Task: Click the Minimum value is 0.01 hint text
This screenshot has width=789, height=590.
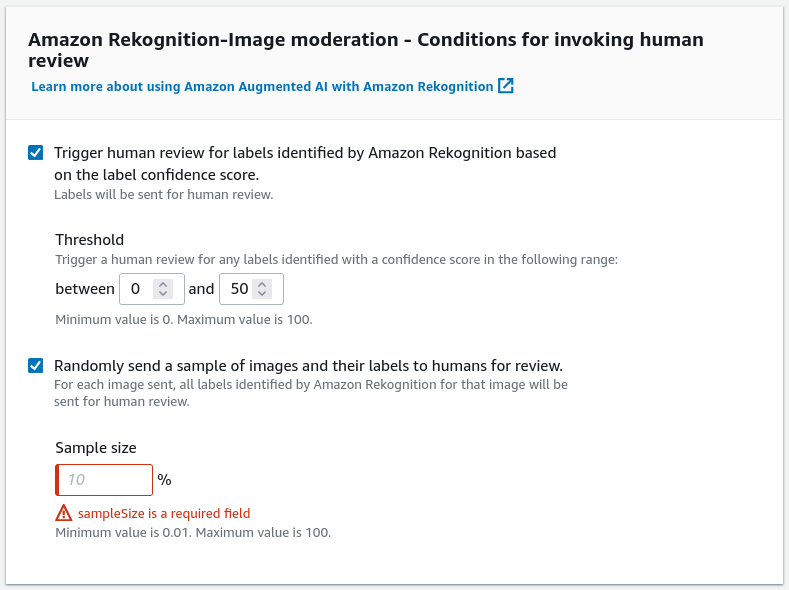Action: (193, 532)
